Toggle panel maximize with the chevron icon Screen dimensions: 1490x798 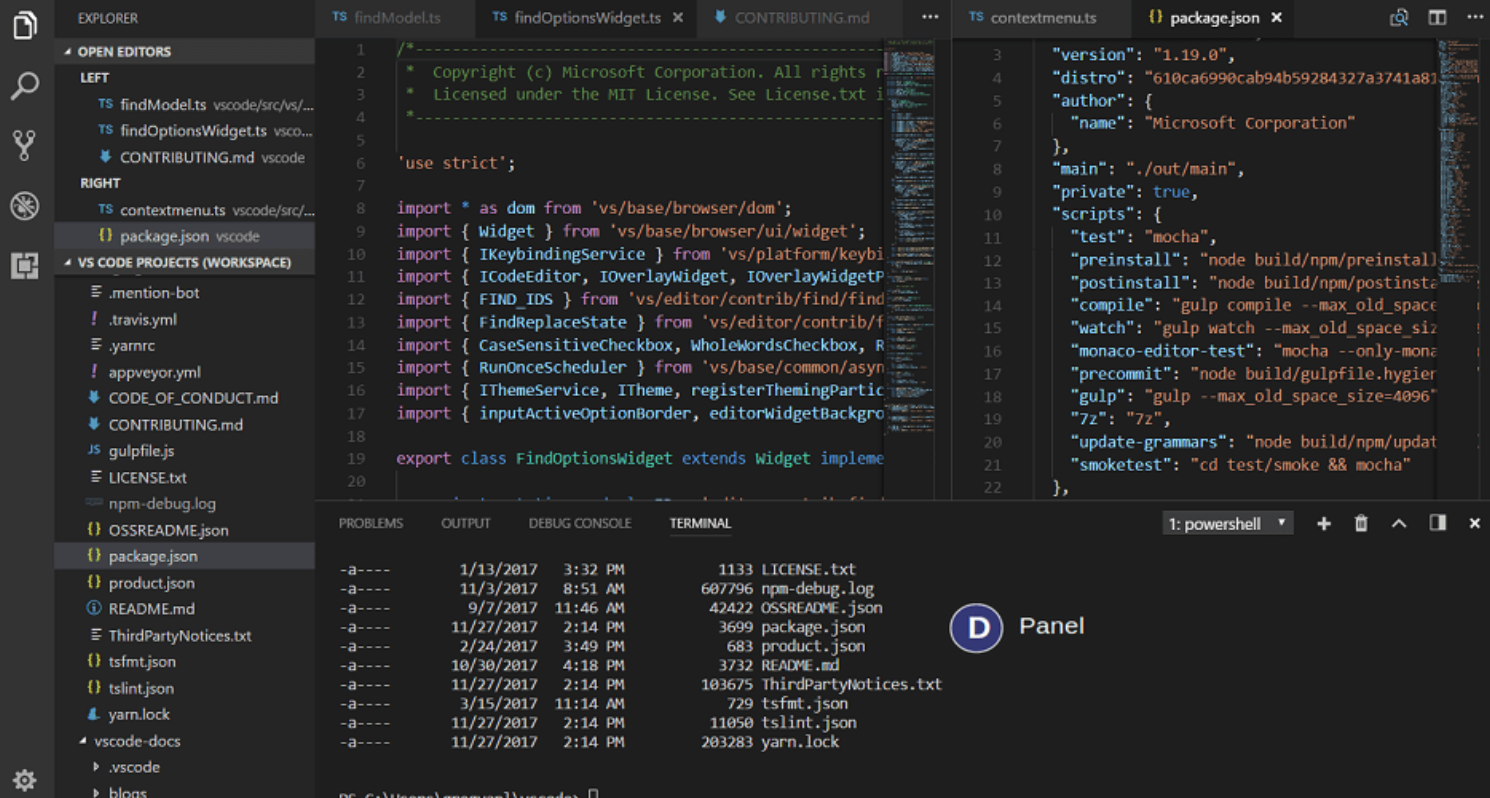point(1398,522)
